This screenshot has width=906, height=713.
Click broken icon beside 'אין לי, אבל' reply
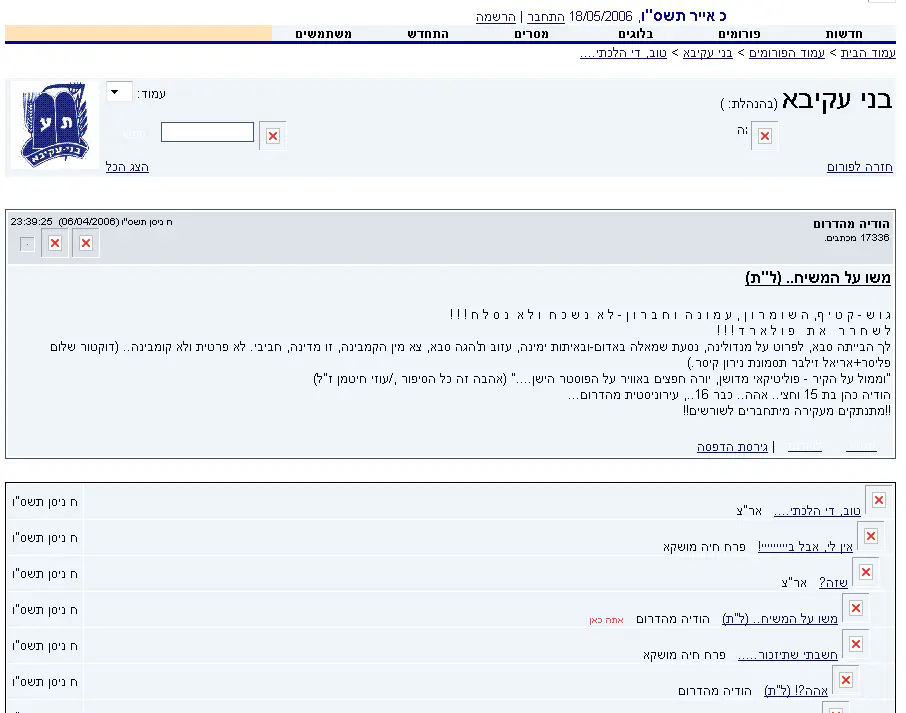871,536
